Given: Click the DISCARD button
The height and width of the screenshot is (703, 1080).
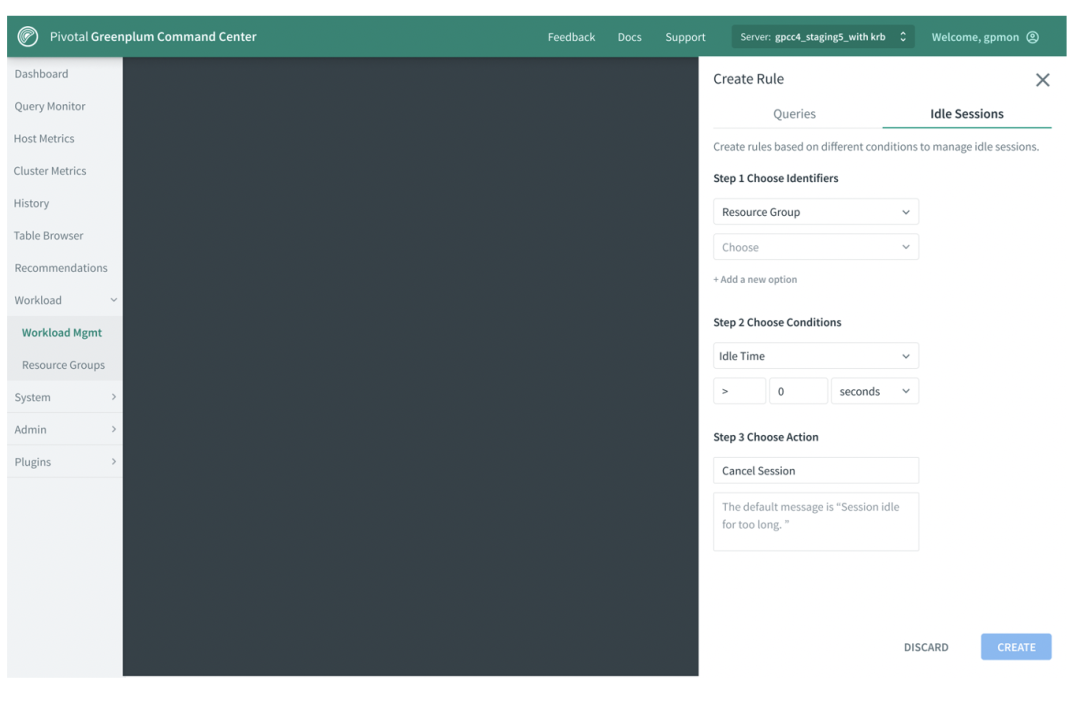Looking at the screenshot, I should [926, 647].
